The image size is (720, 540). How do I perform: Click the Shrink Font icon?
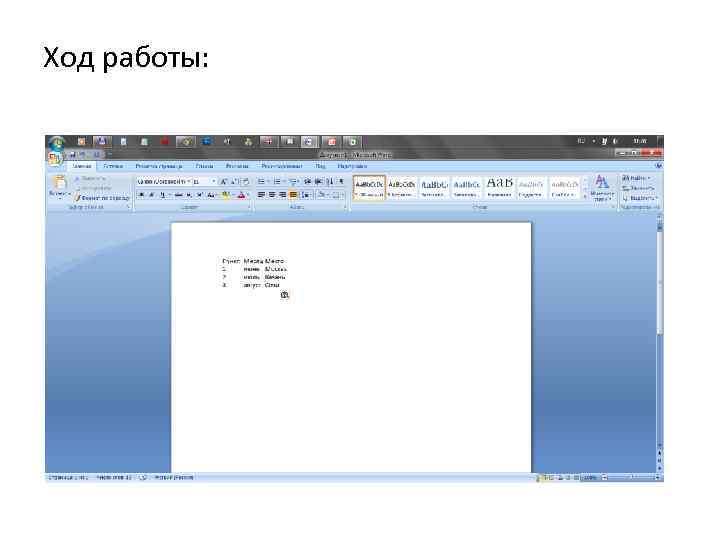click(234, 182)
